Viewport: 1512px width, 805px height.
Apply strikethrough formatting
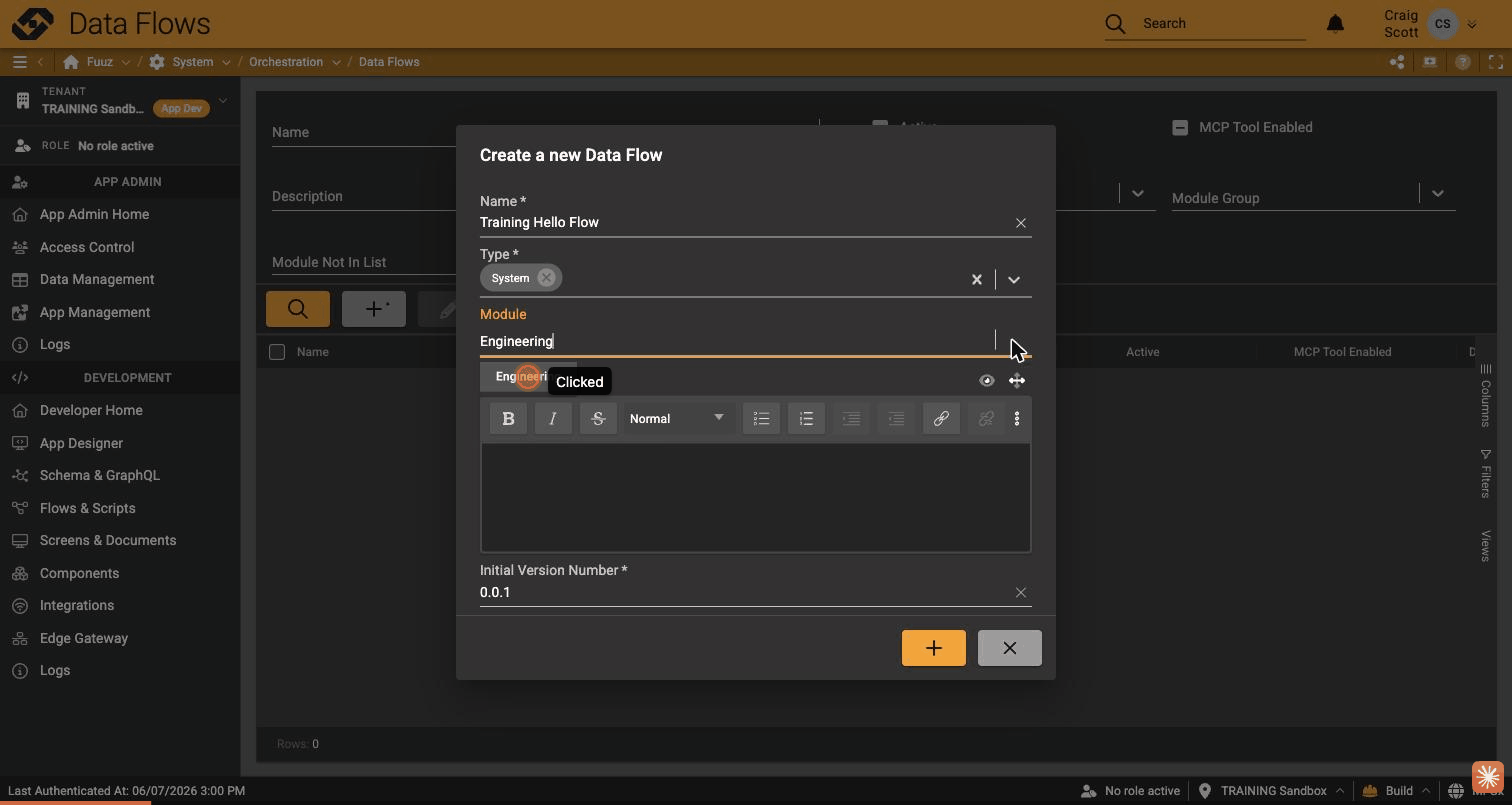[598, 419]
